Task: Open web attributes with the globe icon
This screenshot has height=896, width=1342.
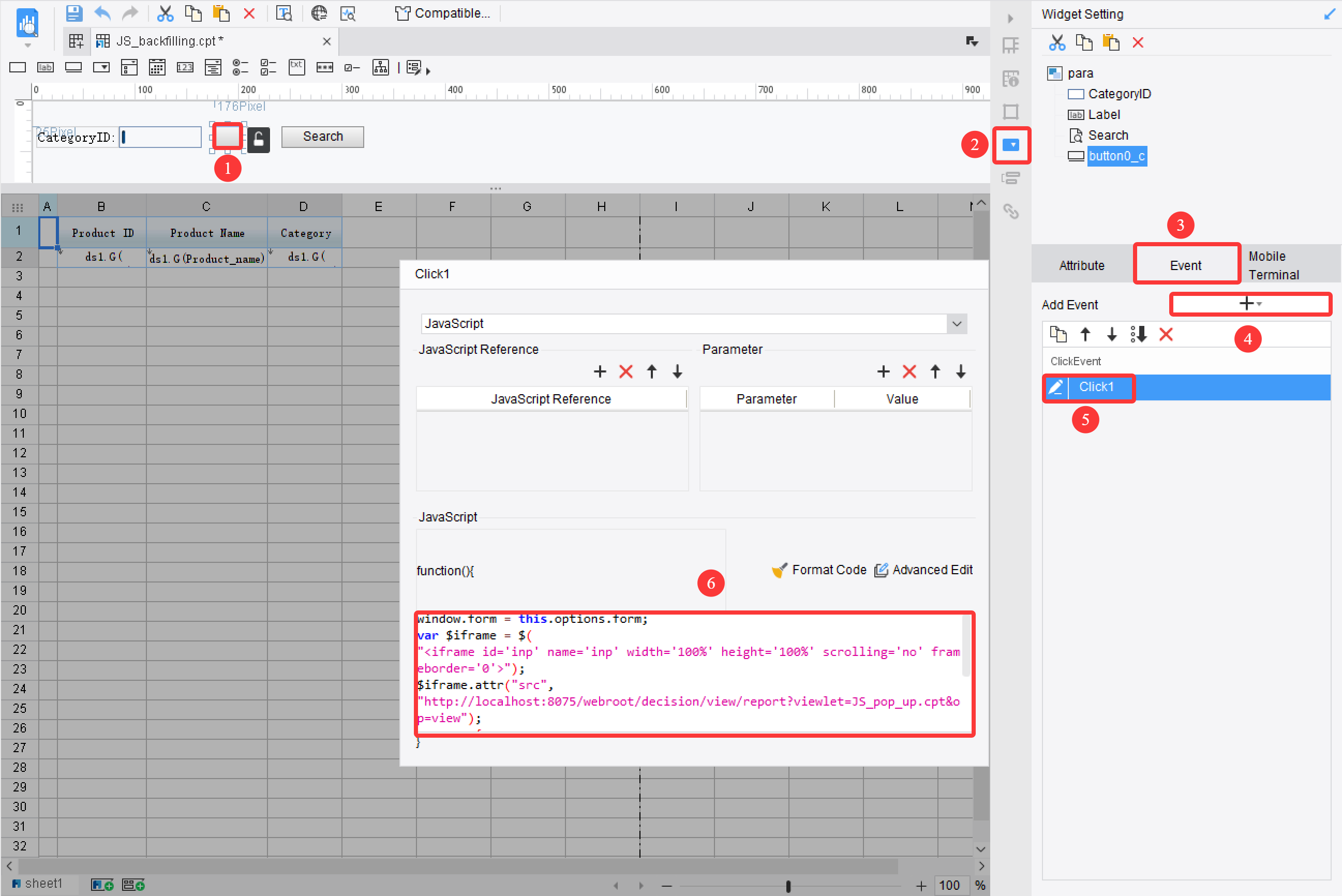Action: [319, 13]
